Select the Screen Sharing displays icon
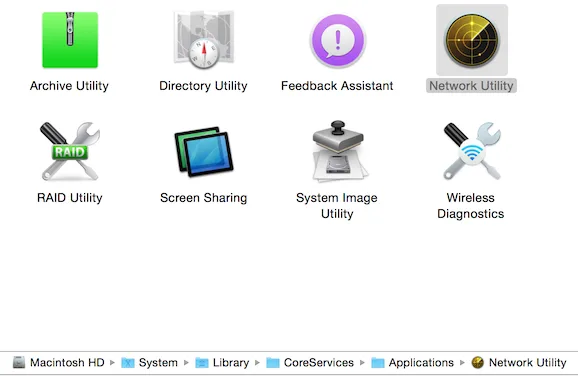 [x=204, y=152]
